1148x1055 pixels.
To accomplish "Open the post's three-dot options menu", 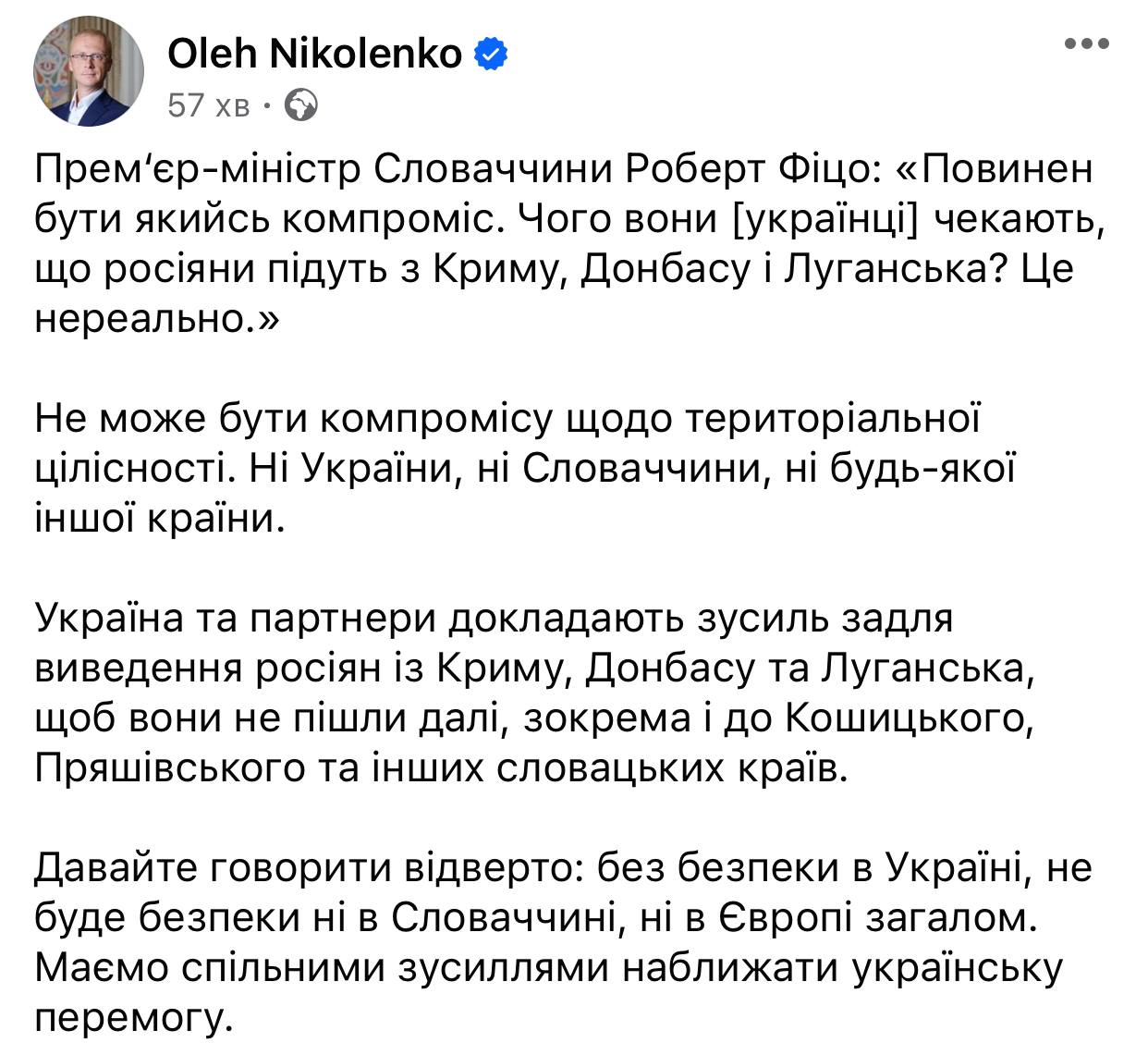I will point(1086,43).
